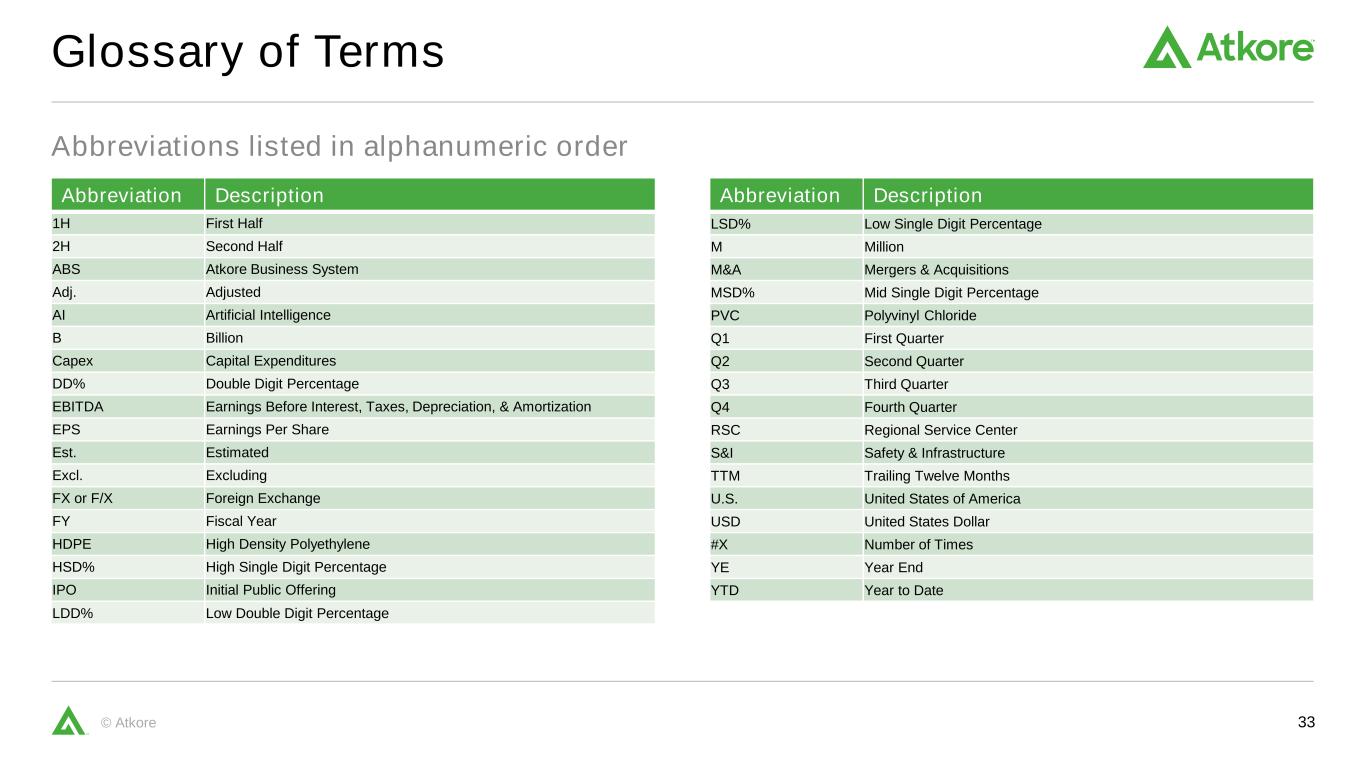The width and height of the screenshot is (1365, 768).
Task: Select the EBITDA abbreviation cell
Action: tap(78, 407)
